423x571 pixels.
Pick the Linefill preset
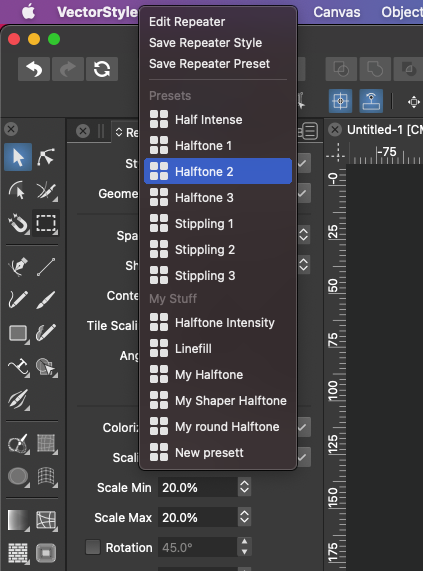[218, 348]
